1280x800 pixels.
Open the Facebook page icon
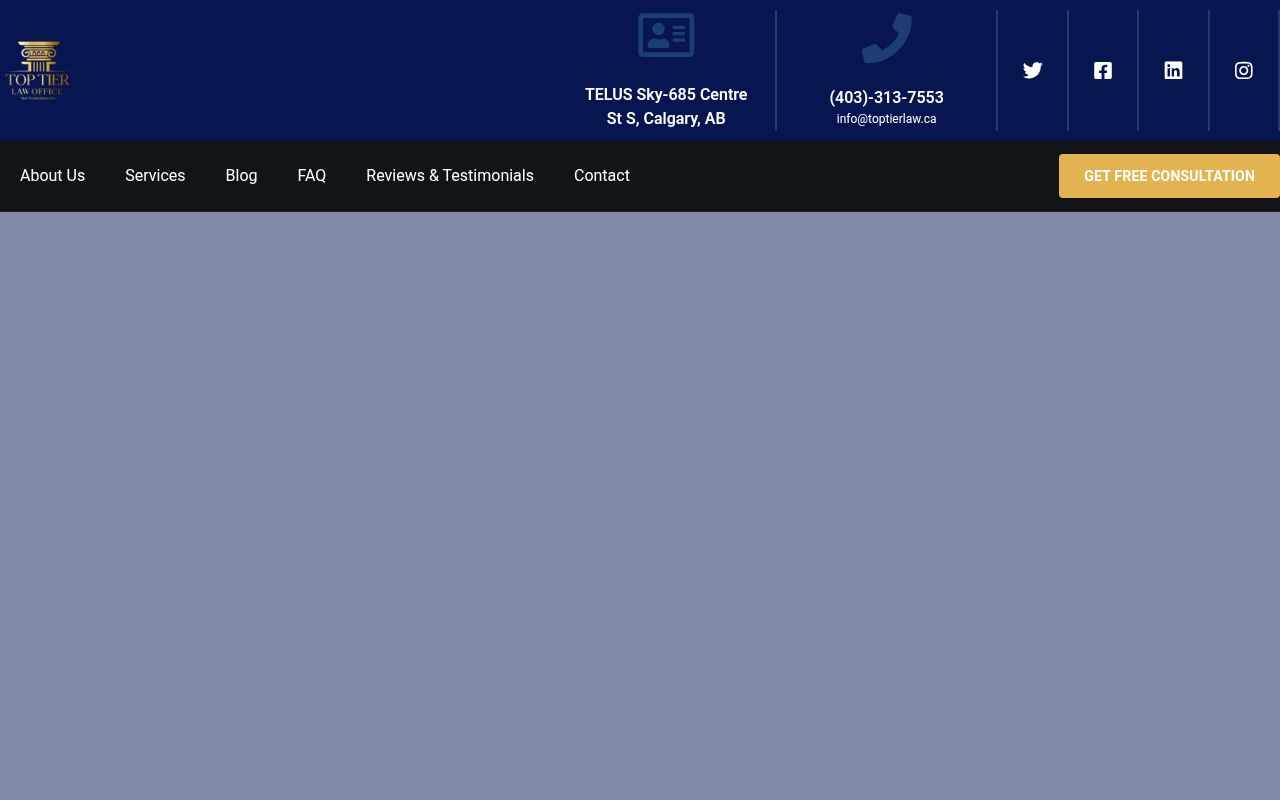[x=1103, y=70]
